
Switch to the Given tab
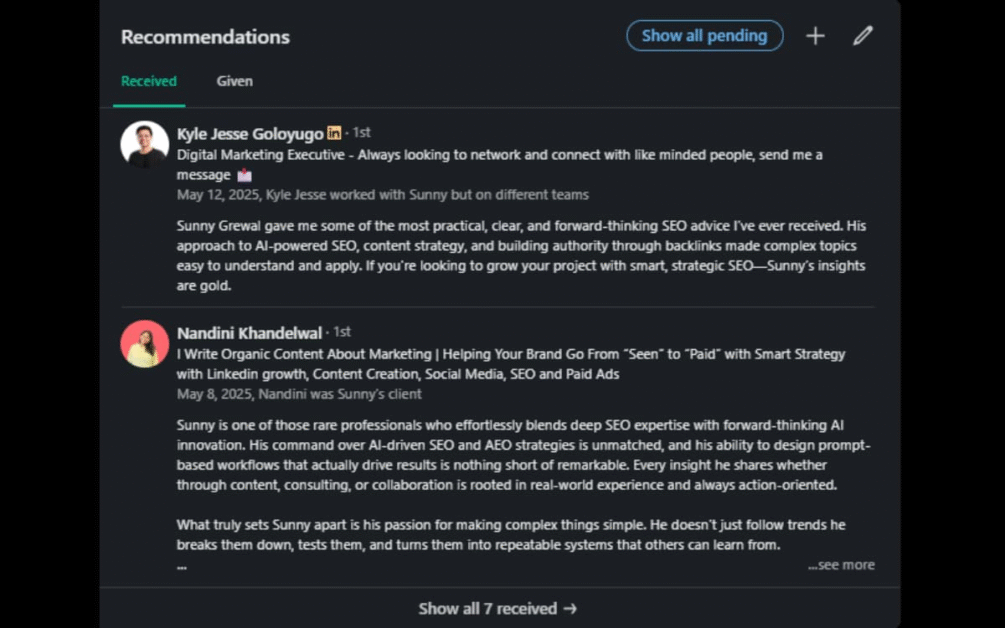235,81
